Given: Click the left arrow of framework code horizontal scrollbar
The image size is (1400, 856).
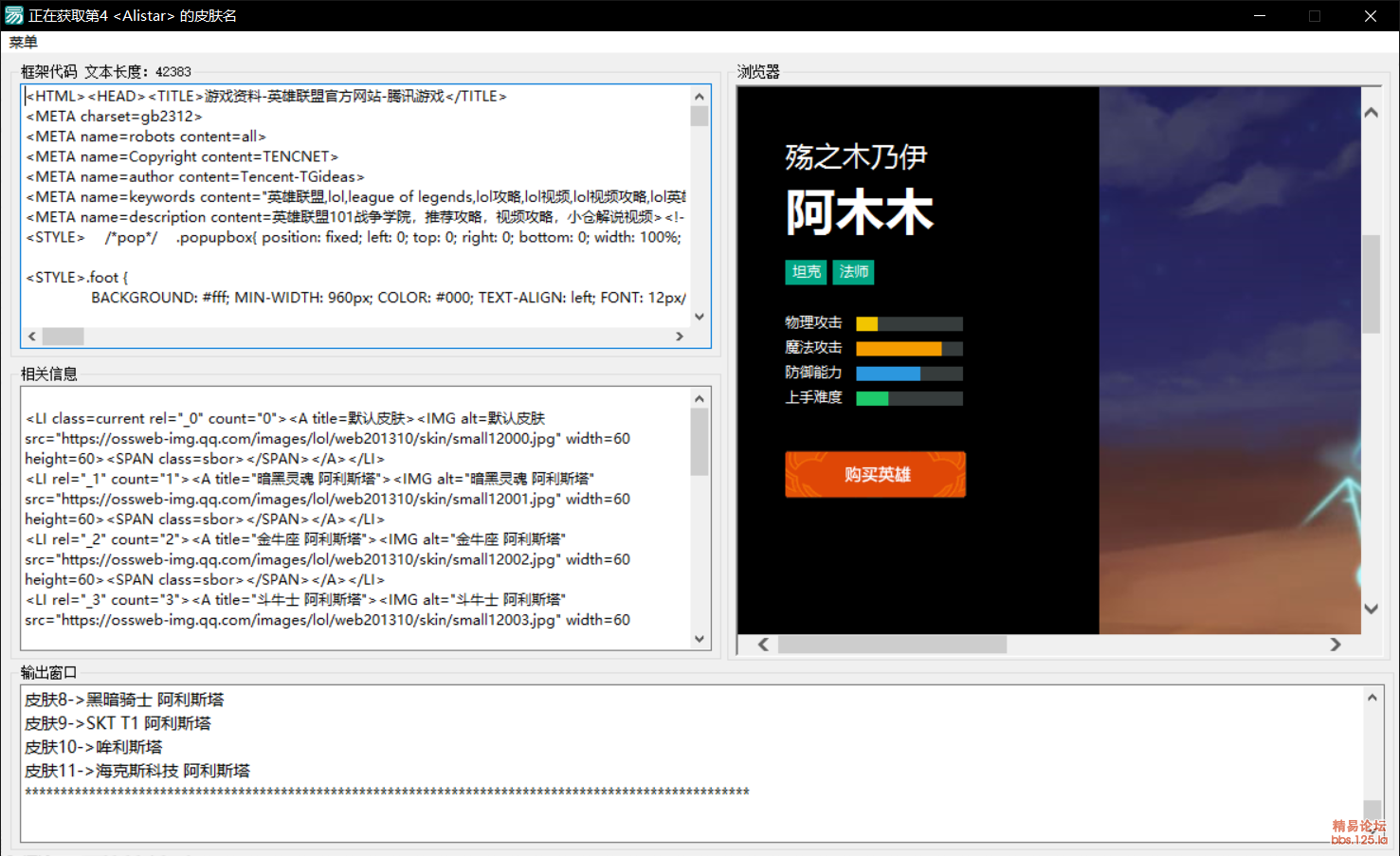Looking at the screenshot, I should (x=32, y=337).
